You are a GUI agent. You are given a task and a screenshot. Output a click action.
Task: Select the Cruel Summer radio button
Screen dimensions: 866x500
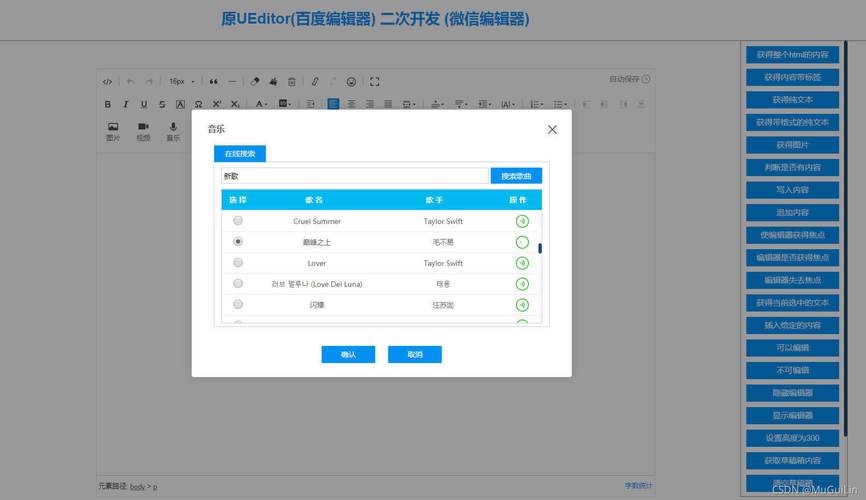pyautogui.click(x=238, y=220)
